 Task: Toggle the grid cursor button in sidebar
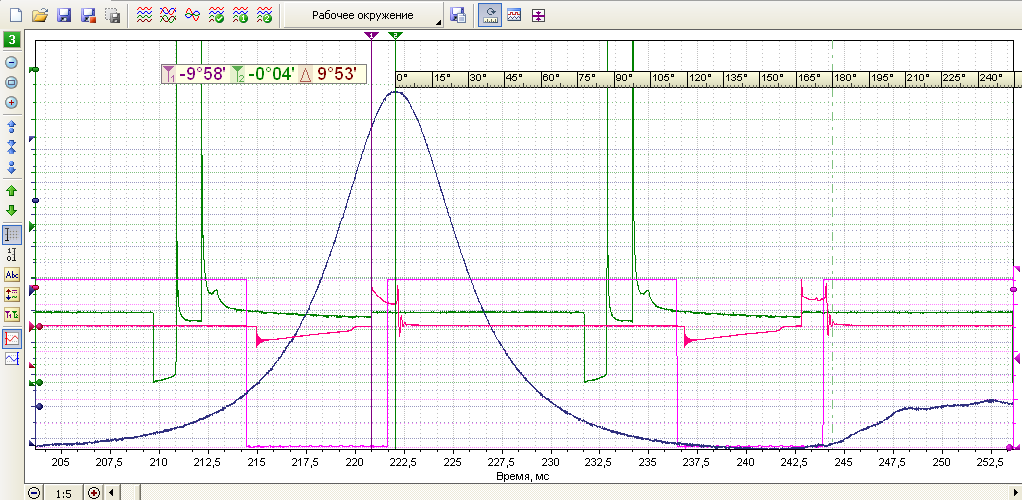(x=12, y=234)
